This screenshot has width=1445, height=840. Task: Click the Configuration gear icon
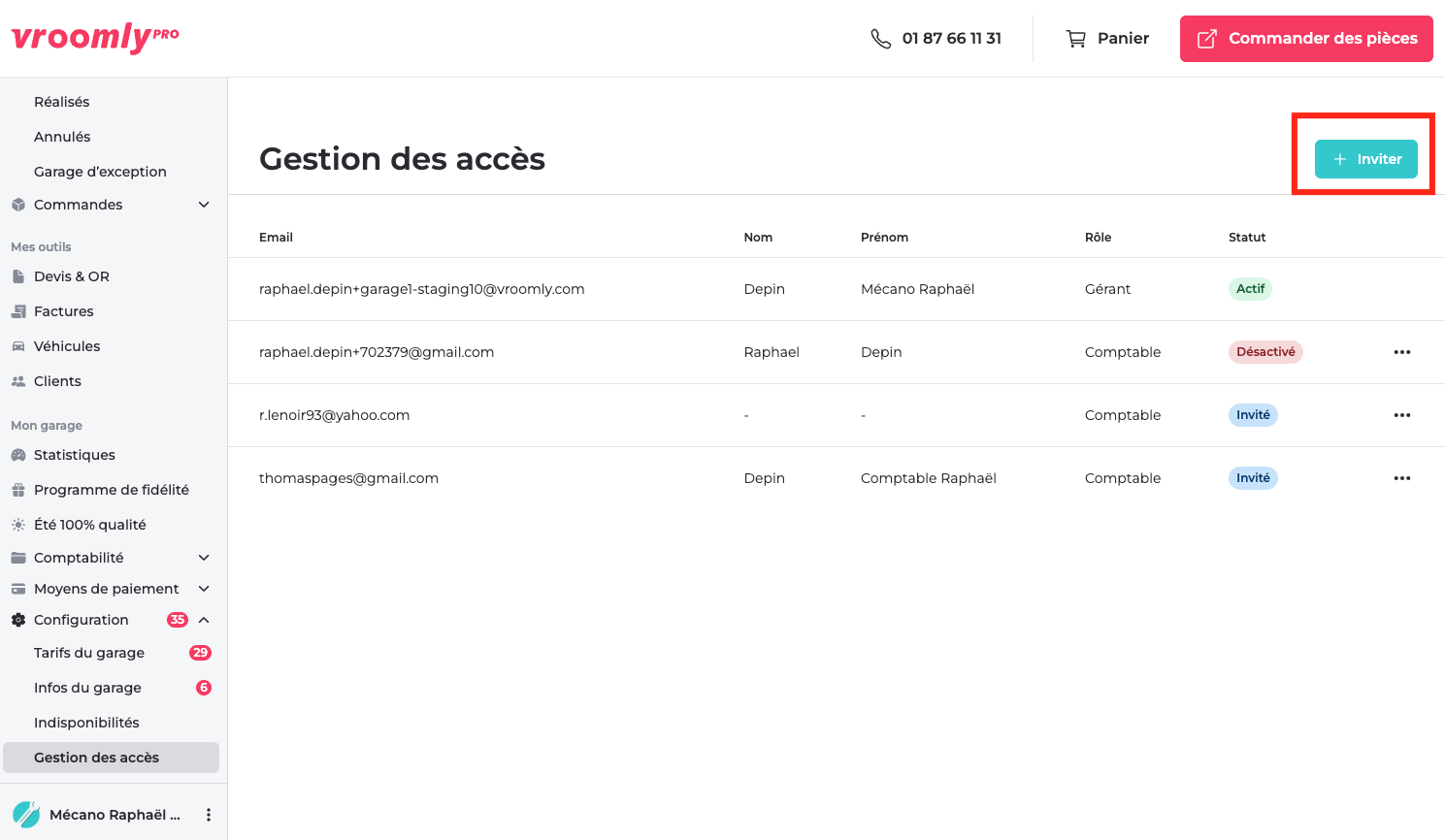18,620
